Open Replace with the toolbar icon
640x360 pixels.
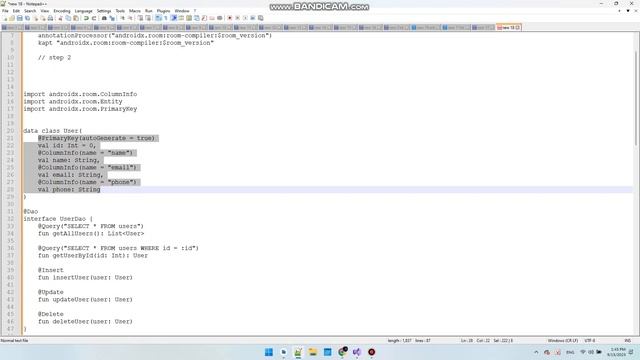pyautogui.click(x=112, y=18)
